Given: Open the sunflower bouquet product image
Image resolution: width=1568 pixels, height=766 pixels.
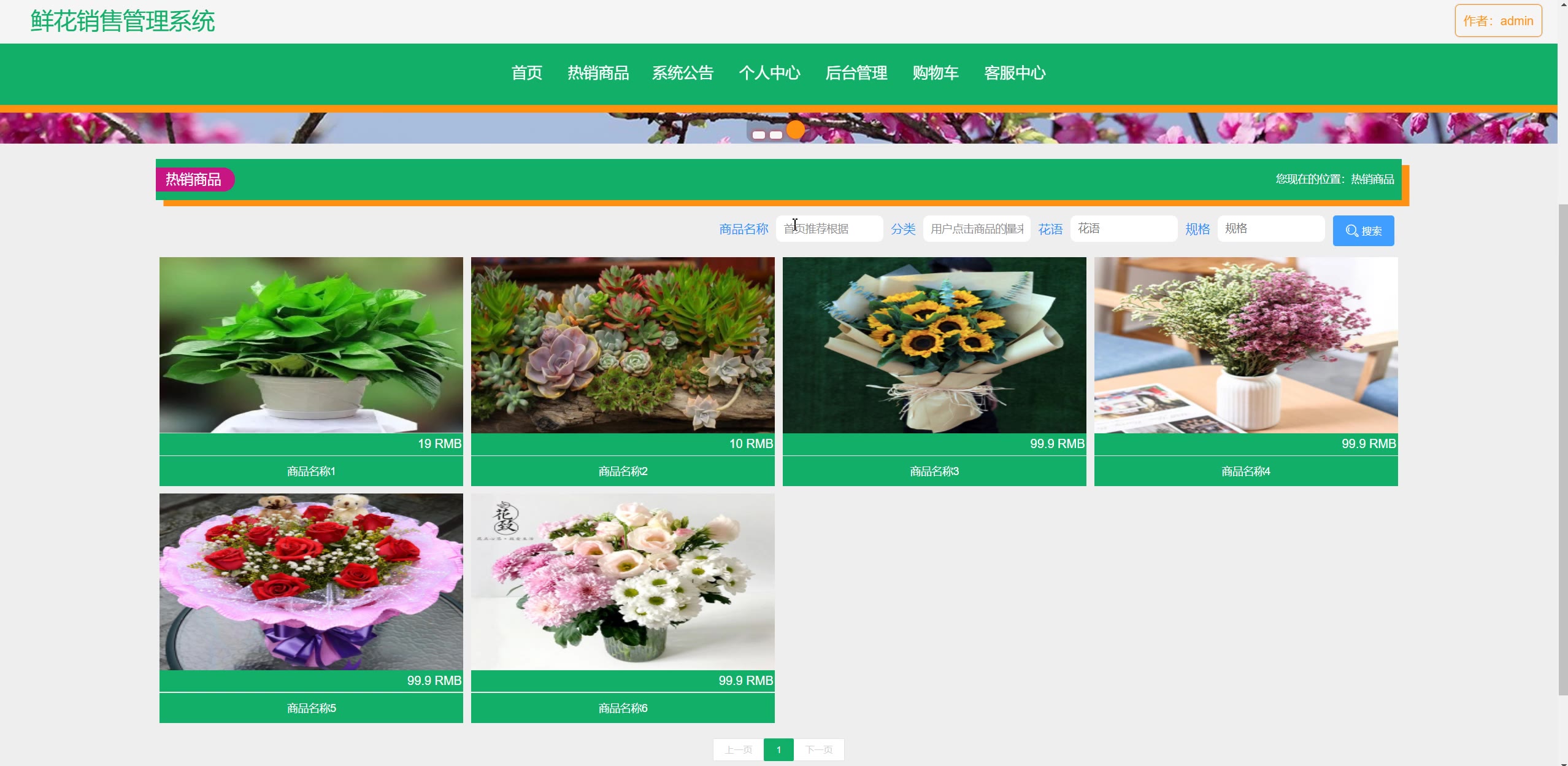Looking at the screenshot, I should point(934,345).
